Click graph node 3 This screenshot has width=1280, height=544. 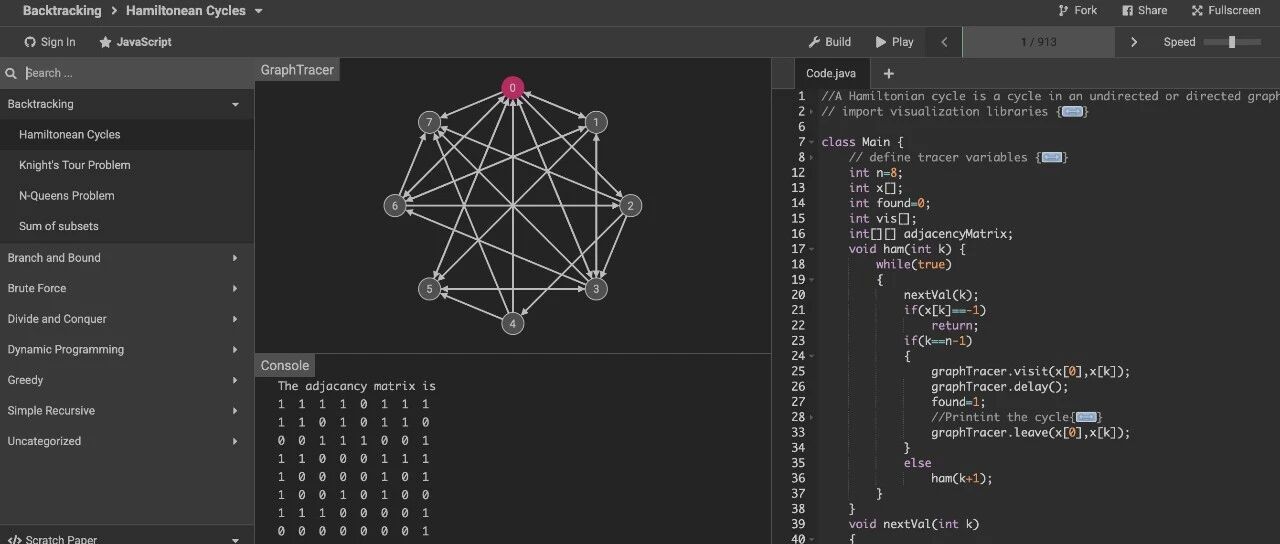pyautogui.click(x=596, y=289)
